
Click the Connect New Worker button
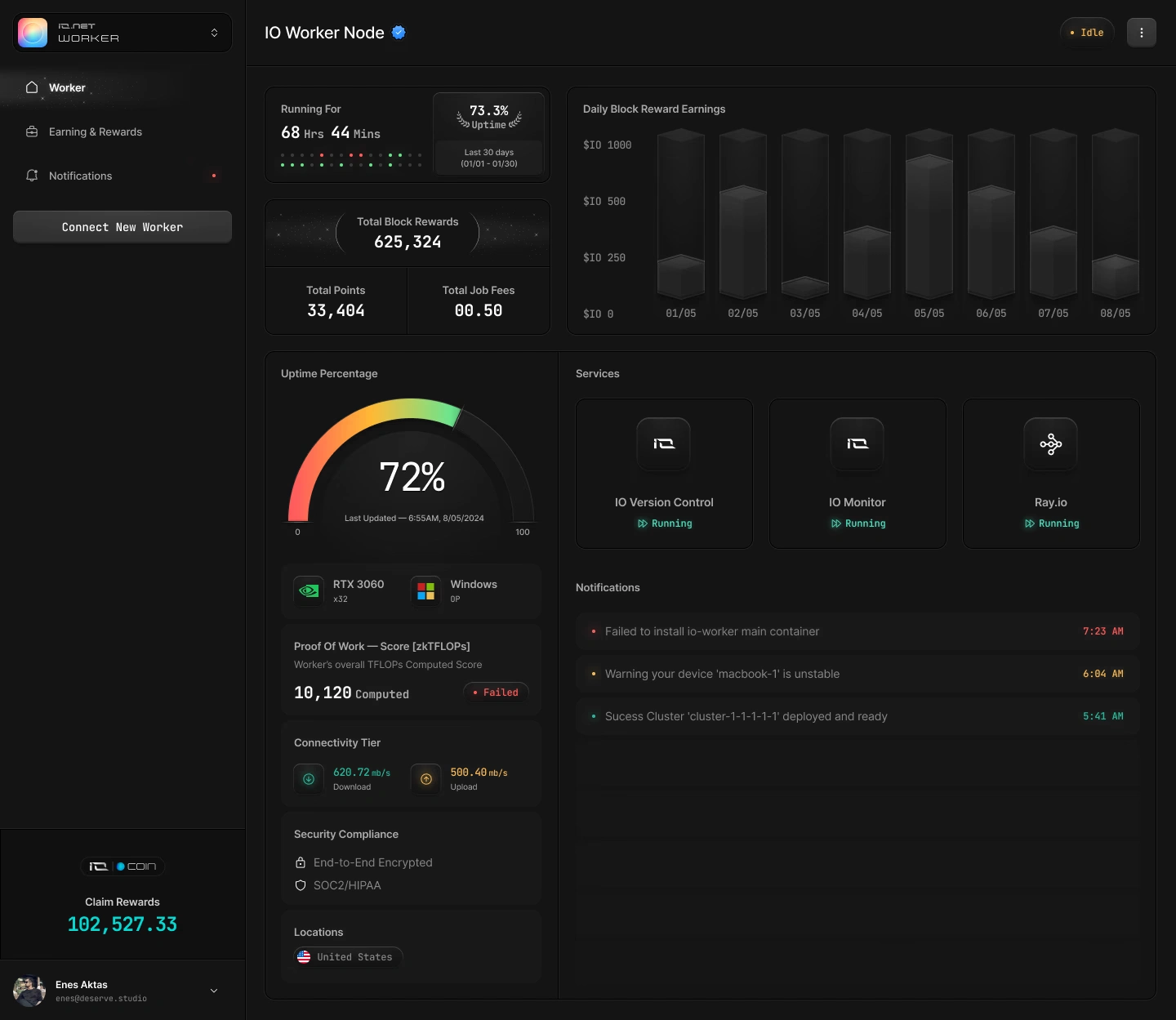tap(122, 227)
